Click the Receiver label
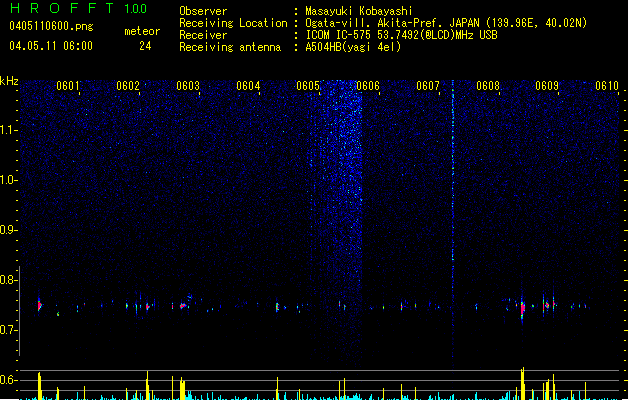Screen dimensions: 629x400 (203, 35)
